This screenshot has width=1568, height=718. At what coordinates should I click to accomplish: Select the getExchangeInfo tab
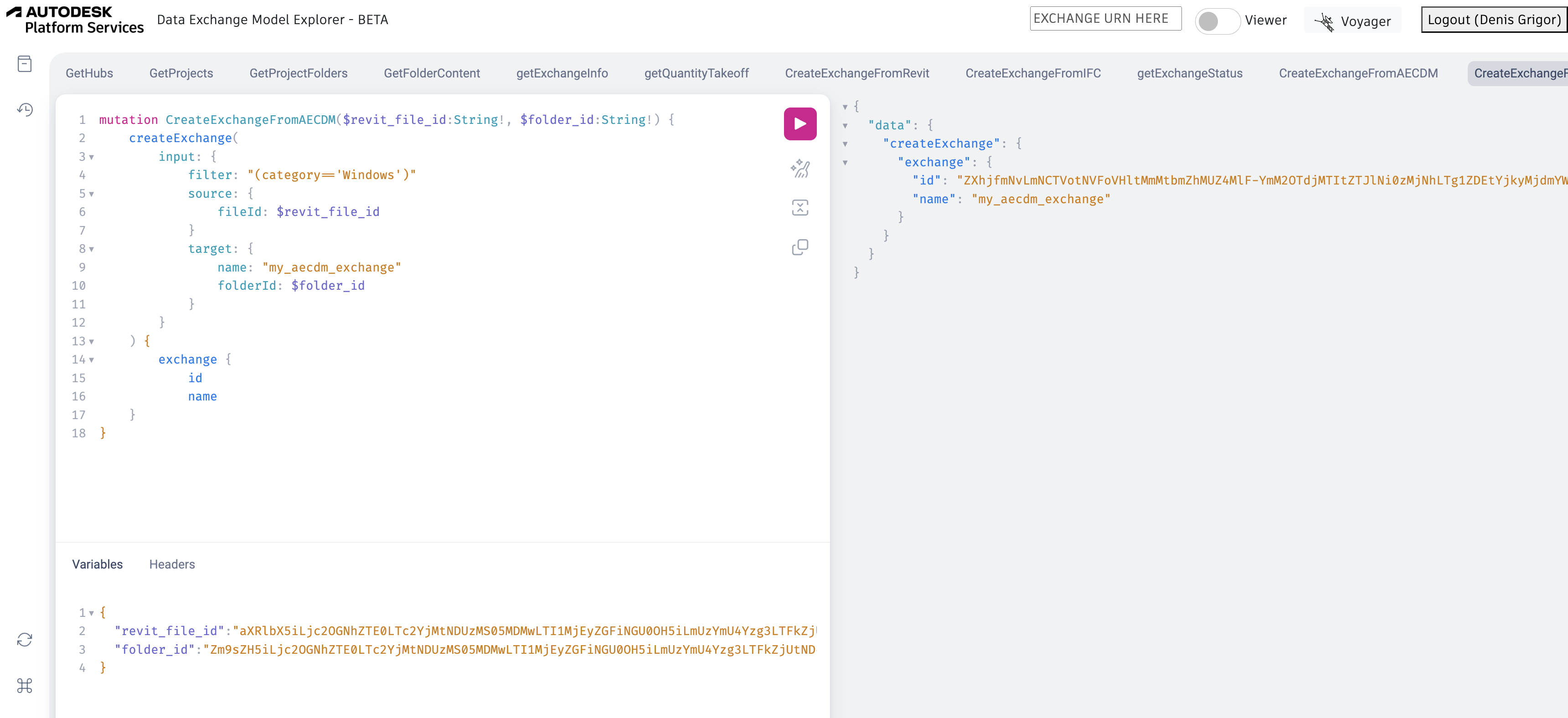pos(562,74)
